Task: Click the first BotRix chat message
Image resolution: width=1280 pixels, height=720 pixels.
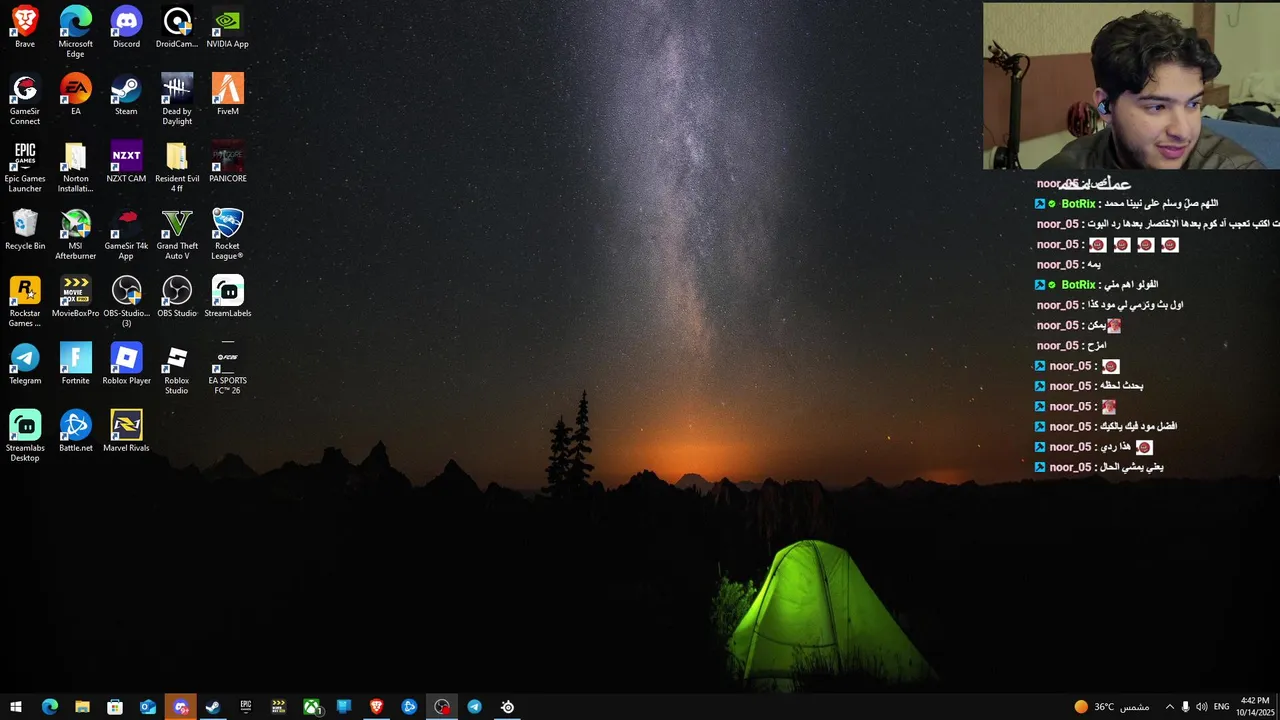Action: [x=1127, y=204]
